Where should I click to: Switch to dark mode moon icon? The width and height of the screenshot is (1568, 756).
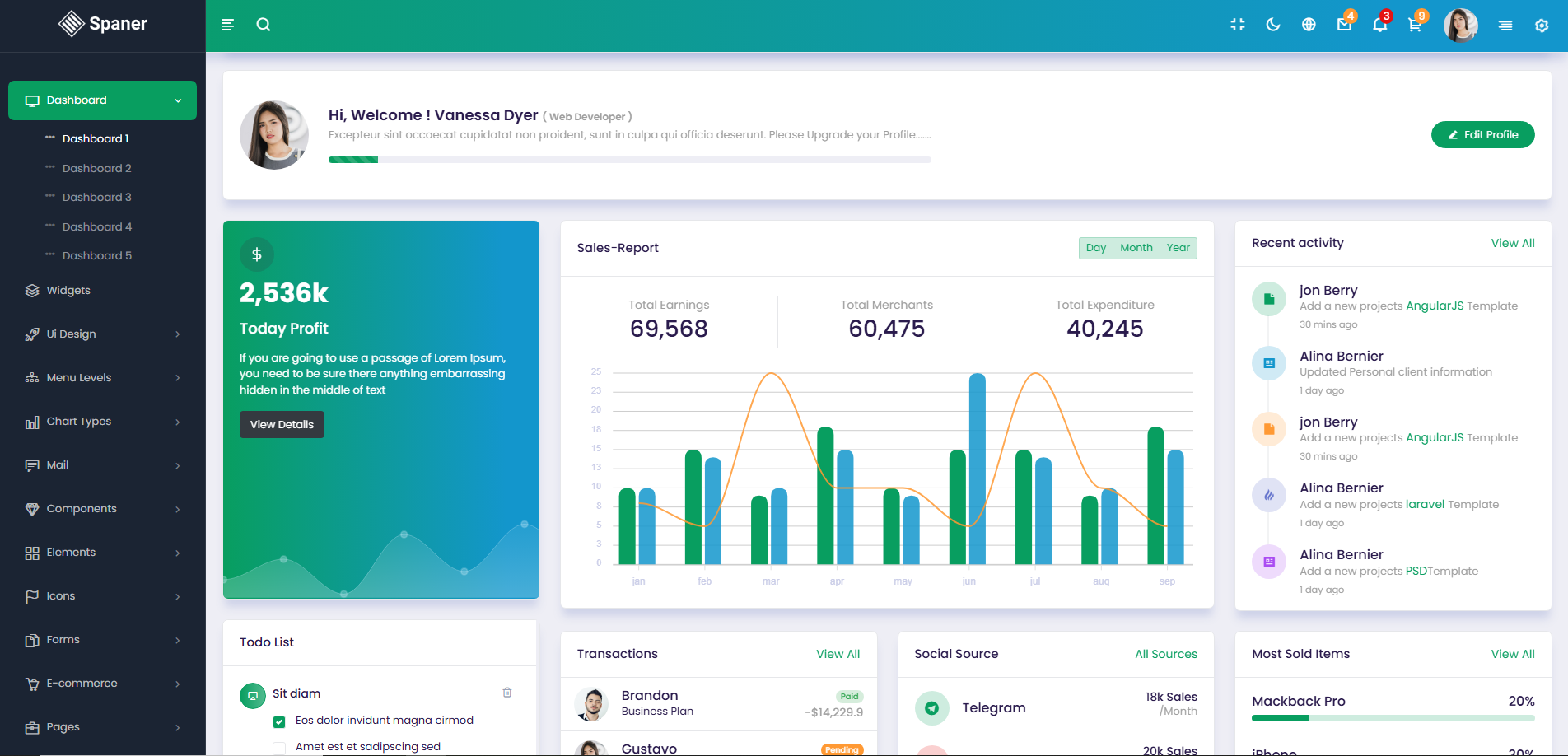tap(1273, 25)
